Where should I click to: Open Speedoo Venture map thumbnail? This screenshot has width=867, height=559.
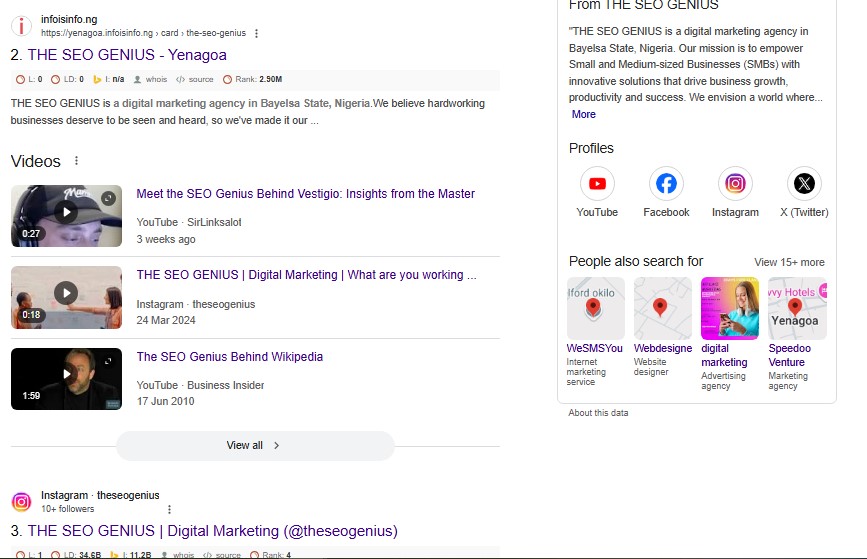(797, 308)
